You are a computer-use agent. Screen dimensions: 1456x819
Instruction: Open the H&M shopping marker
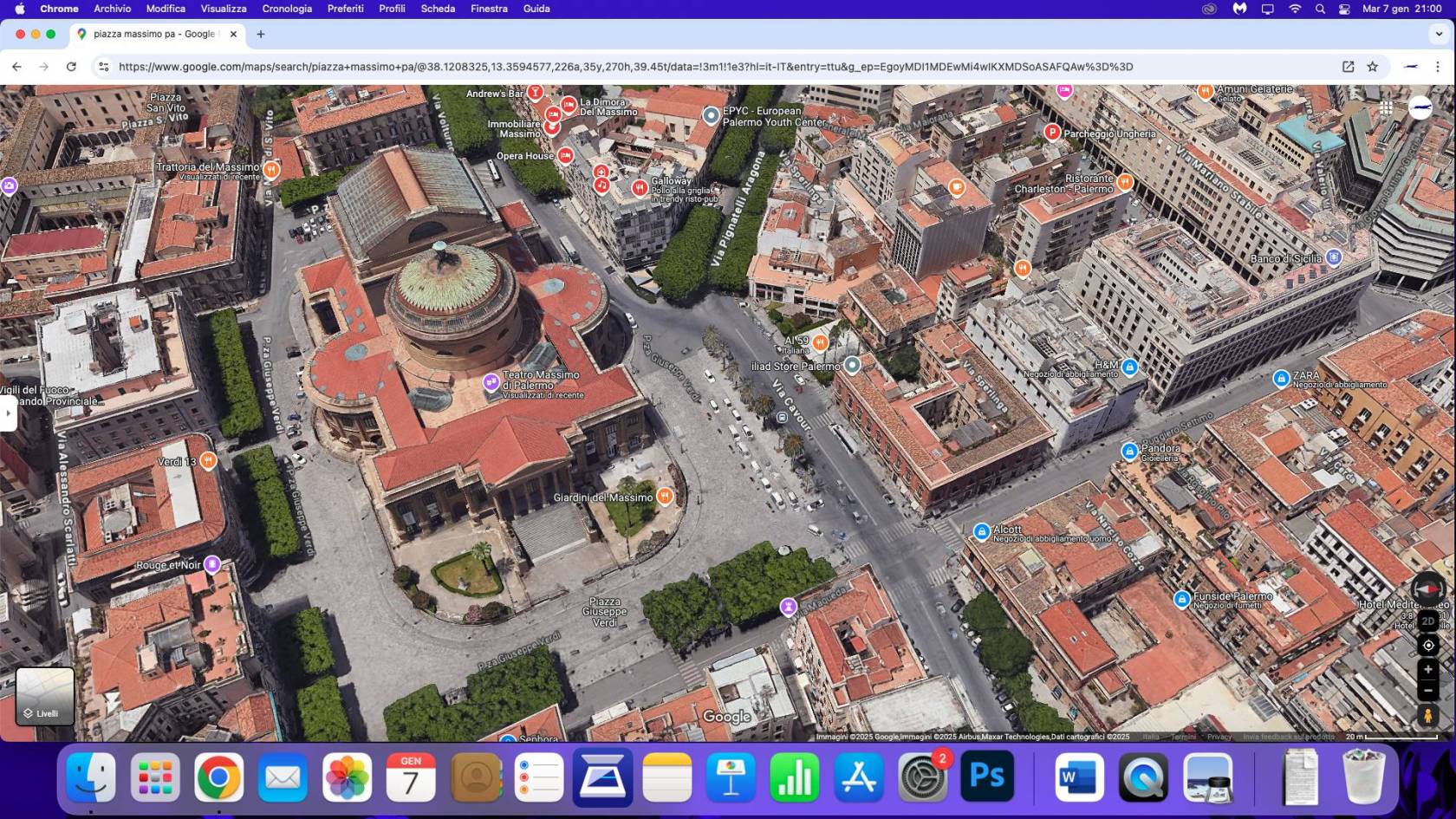[x=1129, y=367]
